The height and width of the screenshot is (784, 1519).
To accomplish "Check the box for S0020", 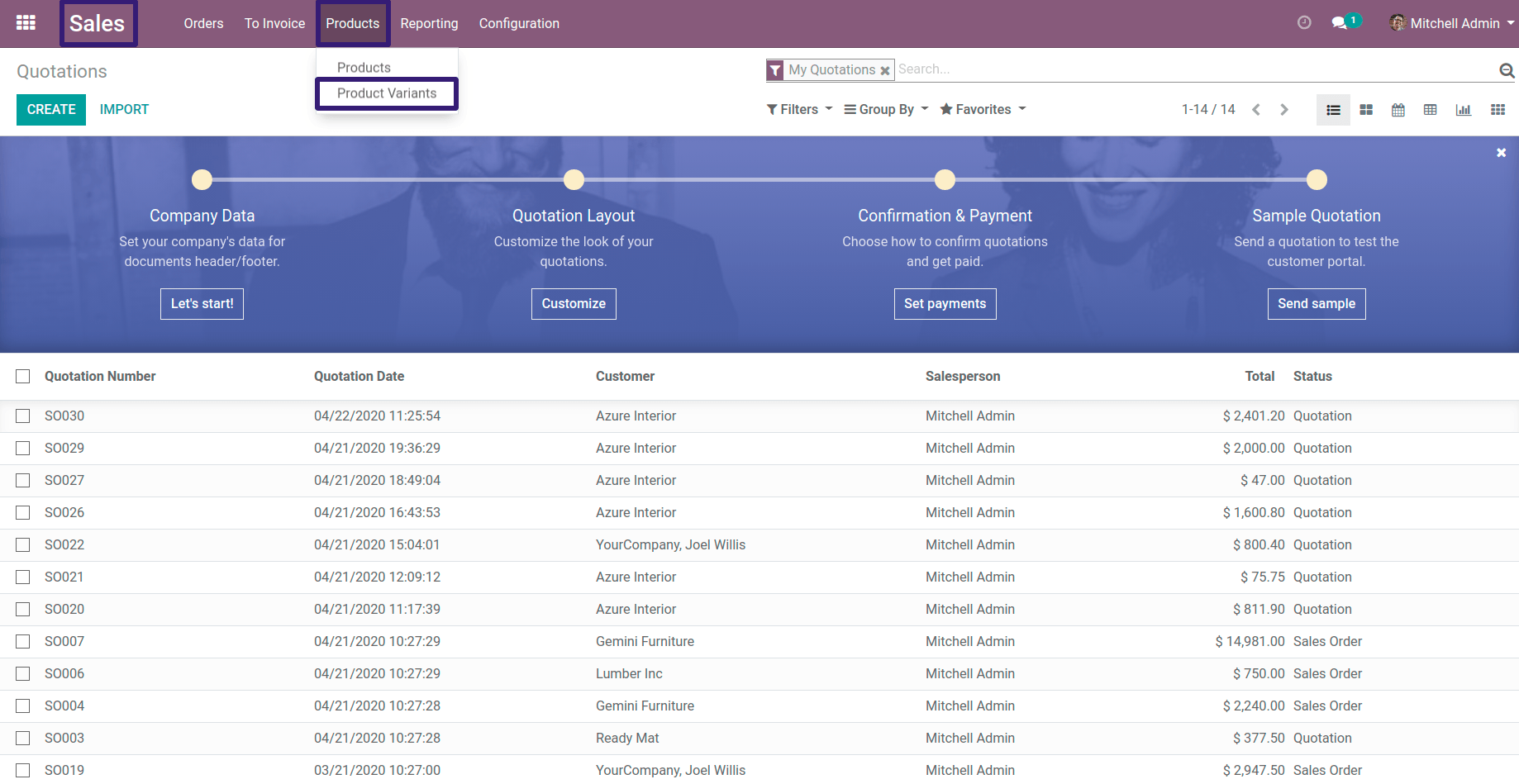I will click(x=23, y=610).
